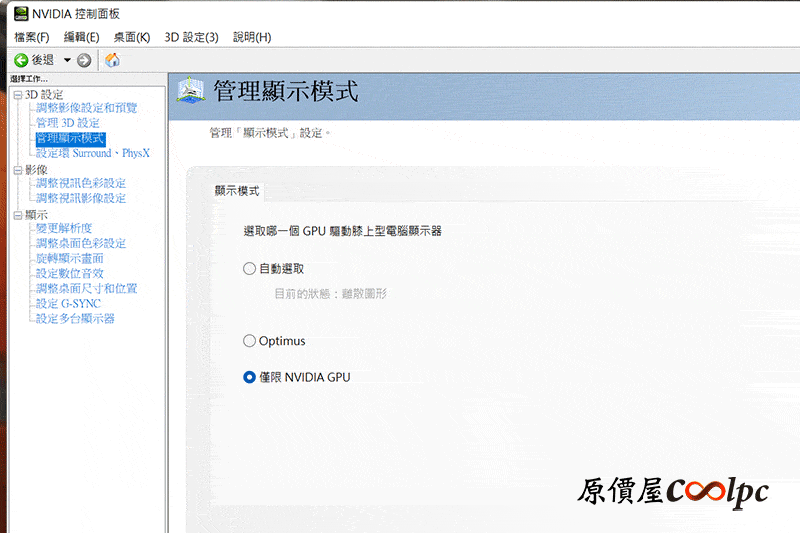This screenshot has height=533, width=800.
Task: Click the green Back arrow icon
Action: pyautogui.click(x=21, y=60)
